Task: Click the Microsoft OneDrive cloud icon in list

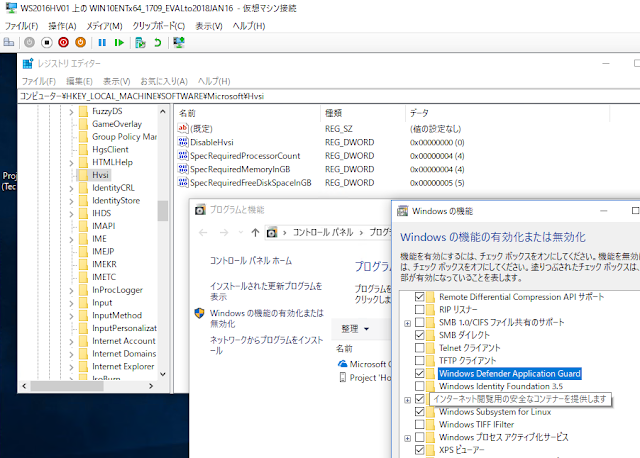Action: pyautogui.click(x=342, y=364)
